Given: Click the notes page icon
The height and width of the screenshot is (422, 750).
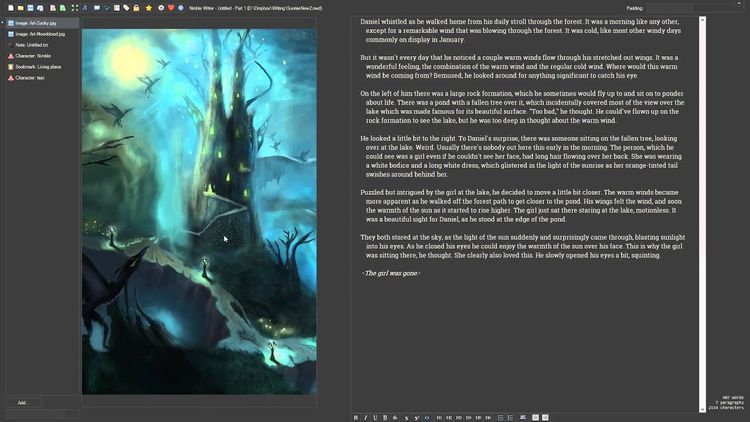Looking at the screenshot, I should (117, 8).
